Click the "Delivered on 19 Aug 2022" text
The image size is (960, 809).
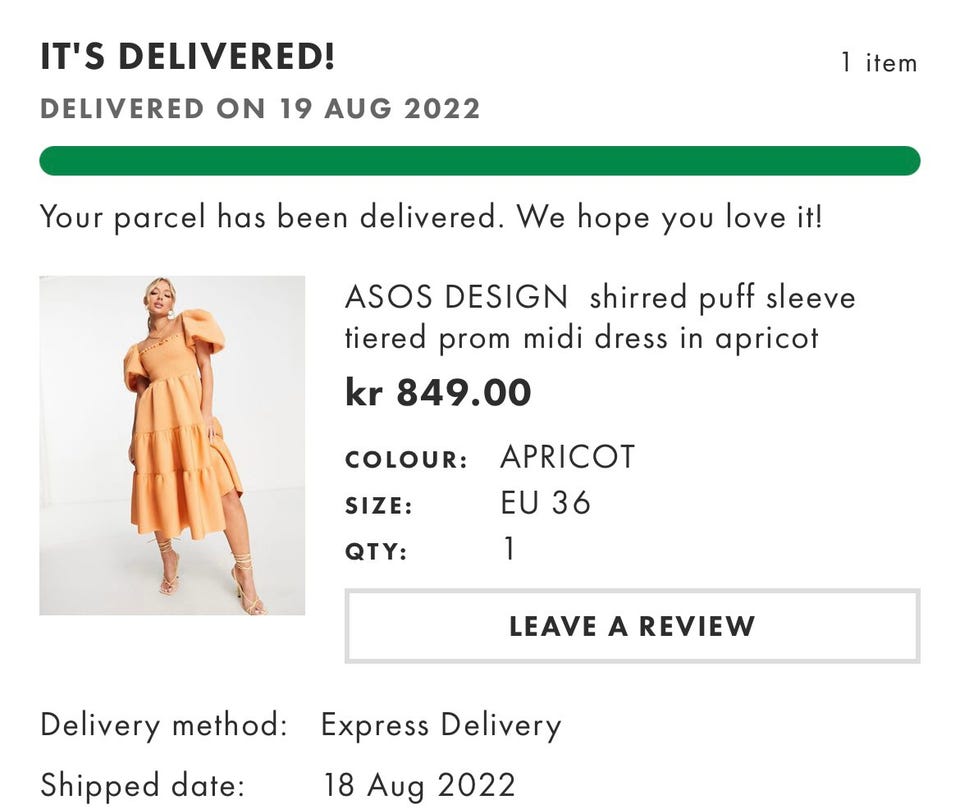click(x=260, y=108)
